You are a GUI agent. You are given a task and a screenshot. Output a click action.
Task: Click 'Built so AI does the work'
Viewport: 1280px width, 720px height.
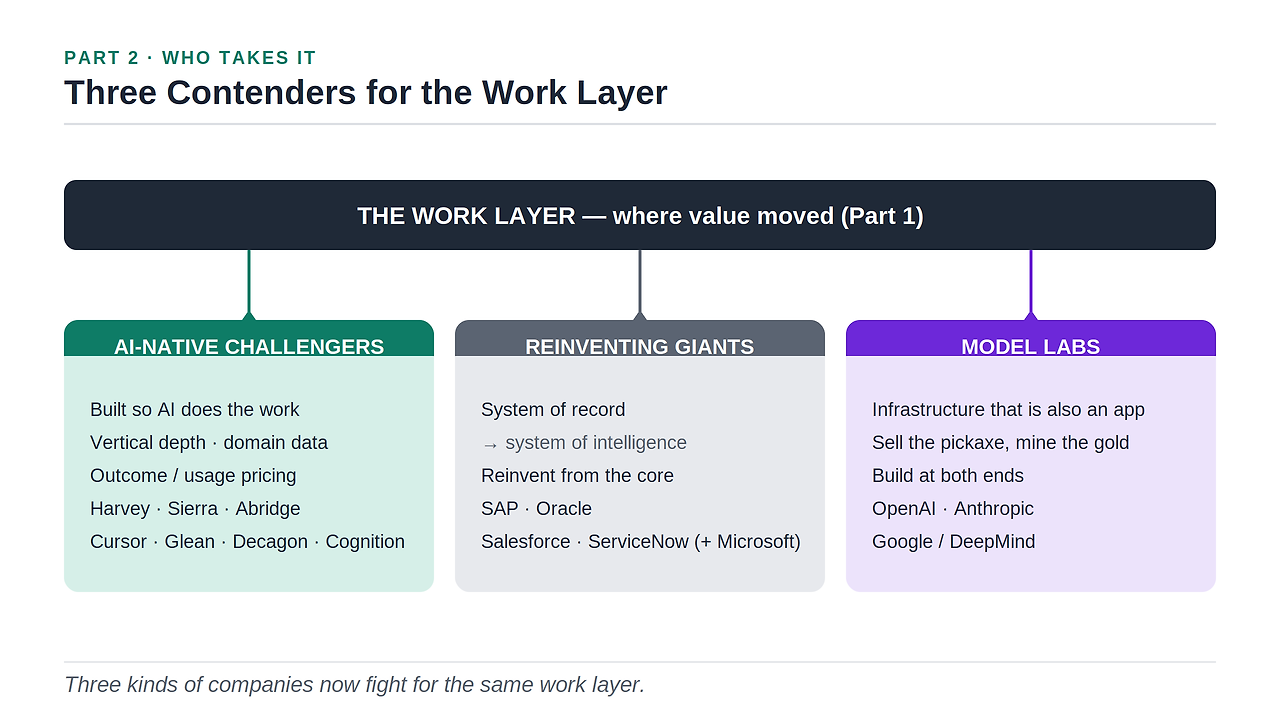195,410
